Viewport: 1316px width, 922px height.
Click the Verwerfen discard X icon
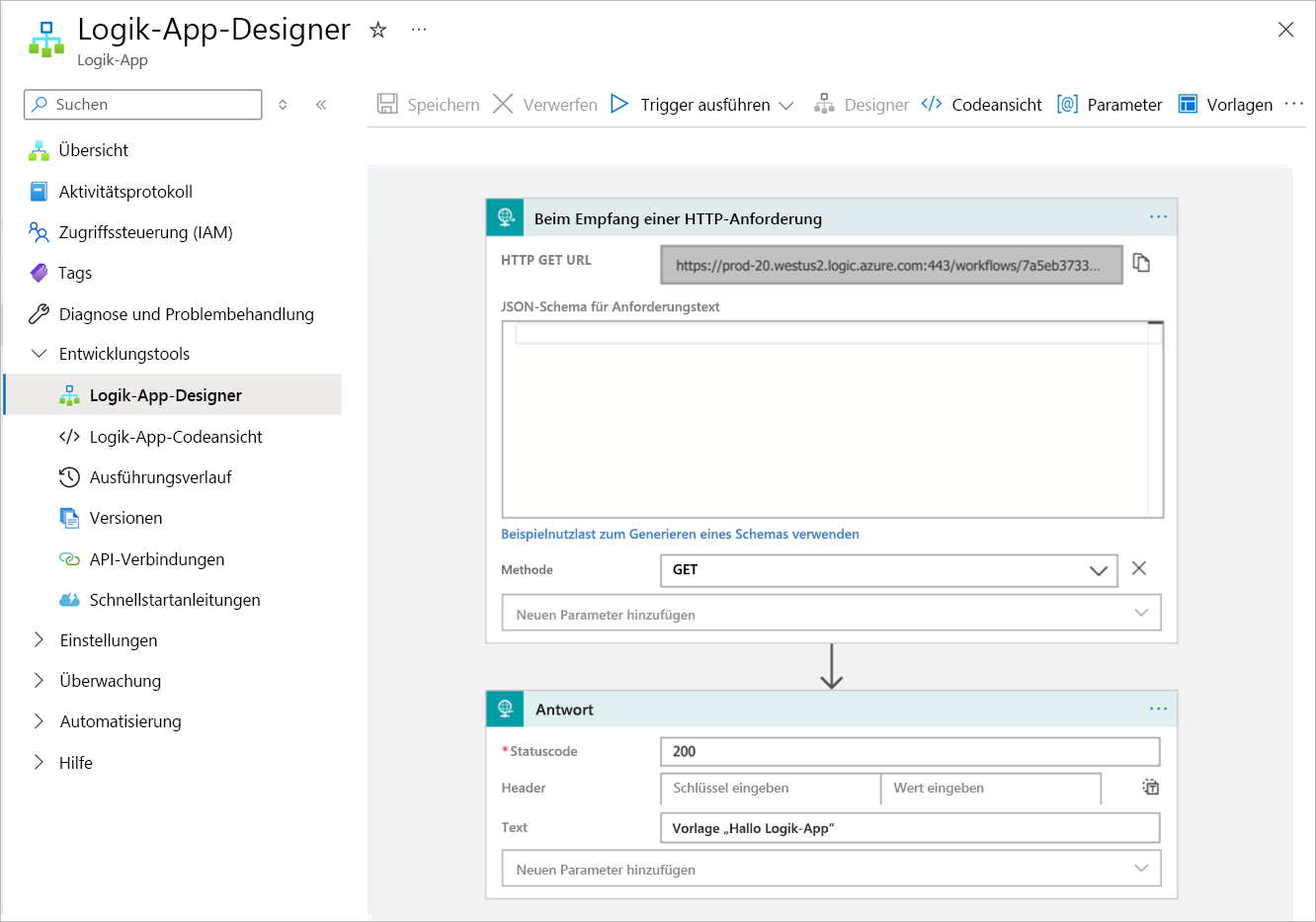[x=503, y=104]
